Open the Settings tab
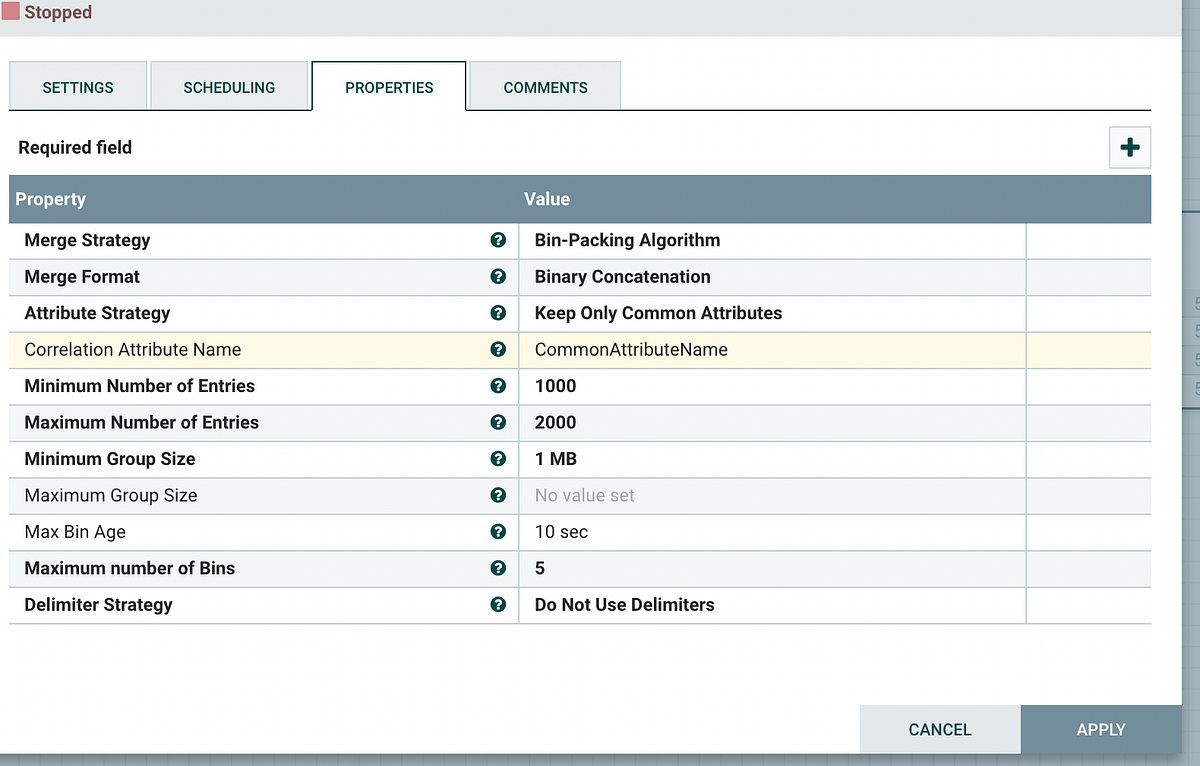Image resolution: width=1200 pixels, height=766 pixels. point(78,87)
